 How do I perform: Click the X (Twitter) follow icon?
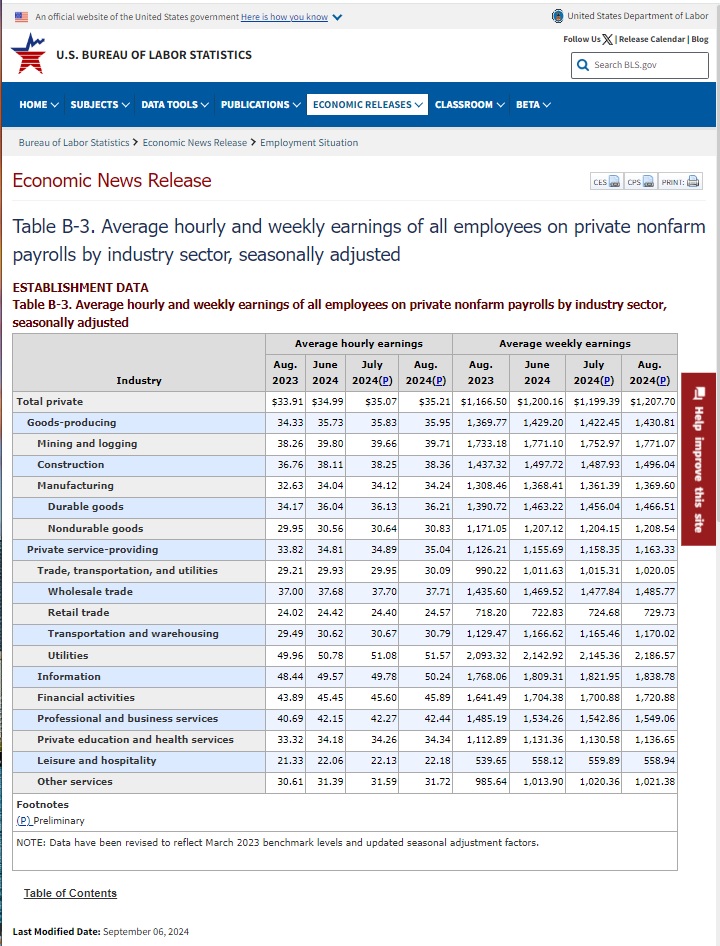(x=608, y=39)
